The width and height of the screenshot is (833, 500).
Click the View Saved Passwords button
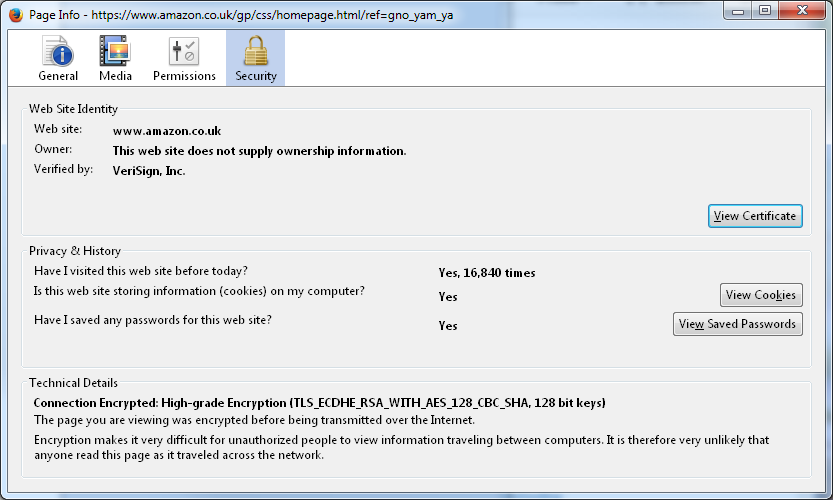coord(737,324)
